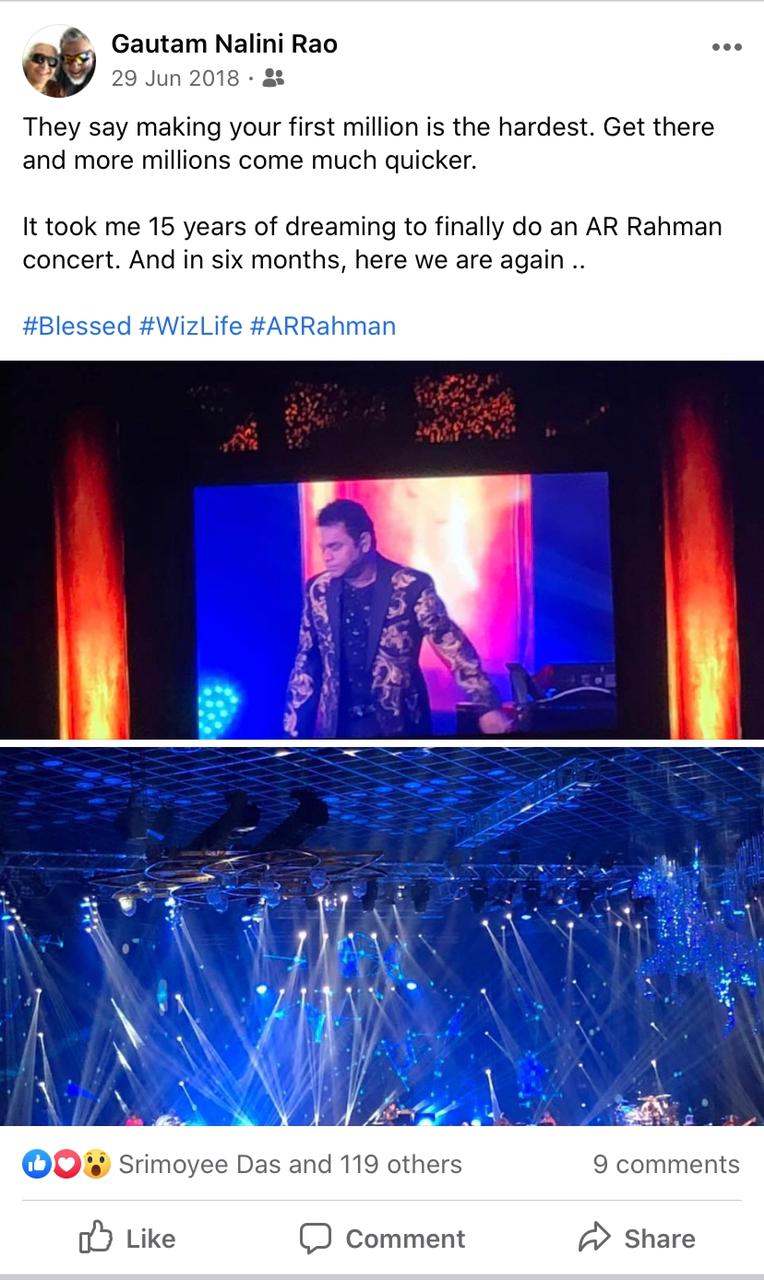This screenshot has height=1280, width=764.
Task: Open Gautam Nalini Rao's profile picture
Action: pyautogui.click(x=59, y=61)
